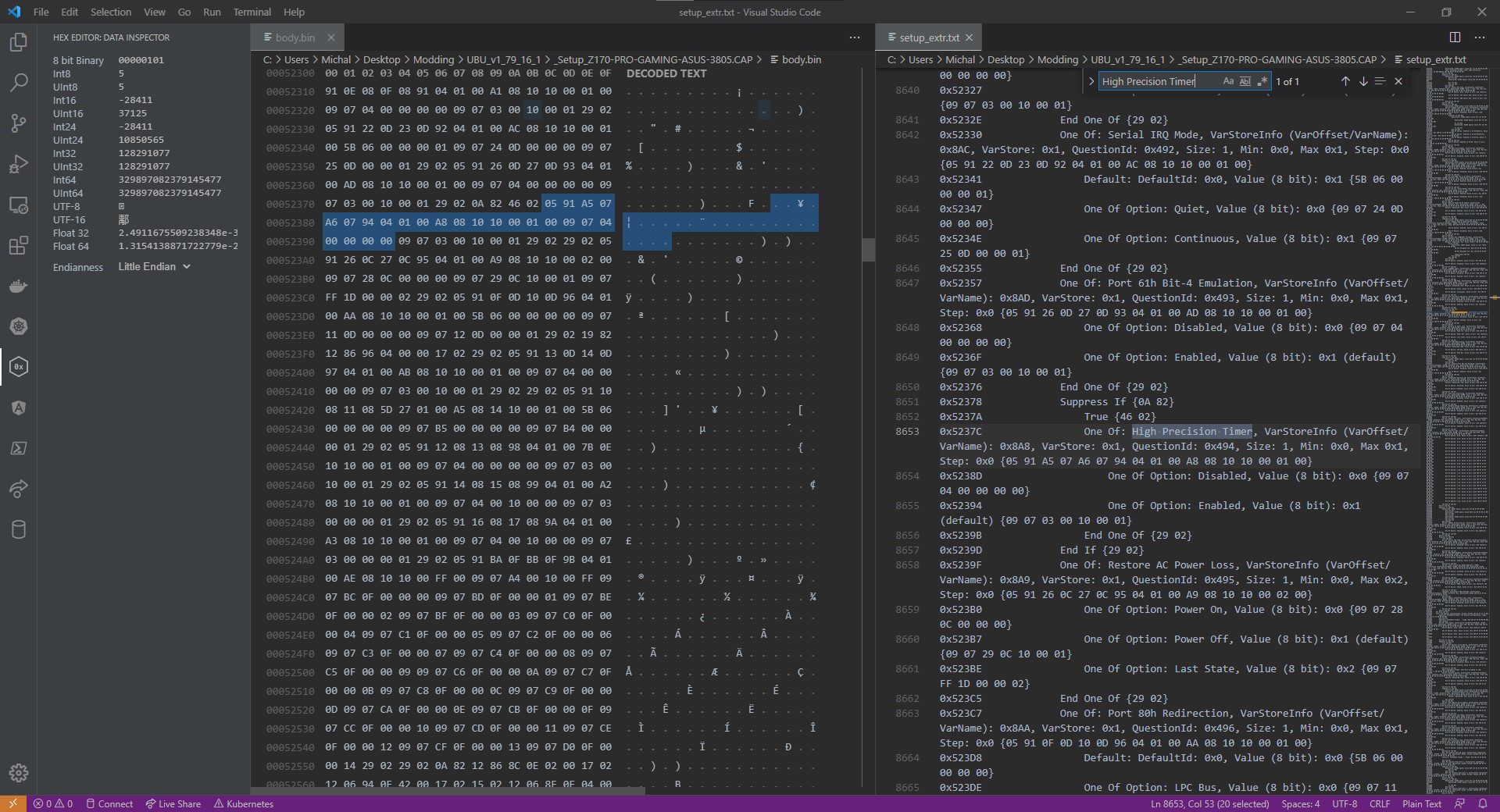Open the Terminal menu
Screen dimensions: 1500x812
point(252,12)
